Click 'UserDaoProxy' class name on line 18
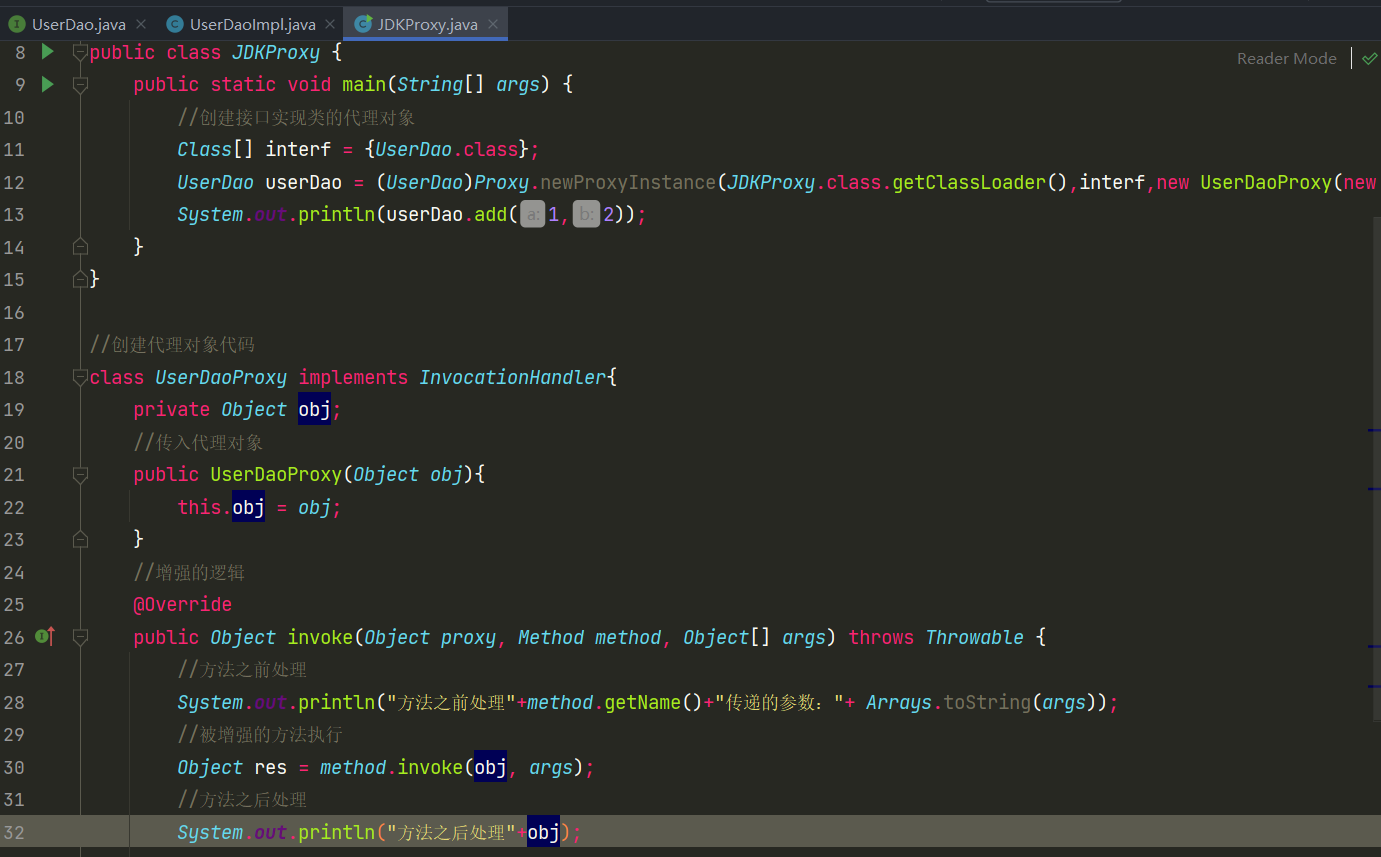Screen dimensions: 1381x857 pos(221,377)
